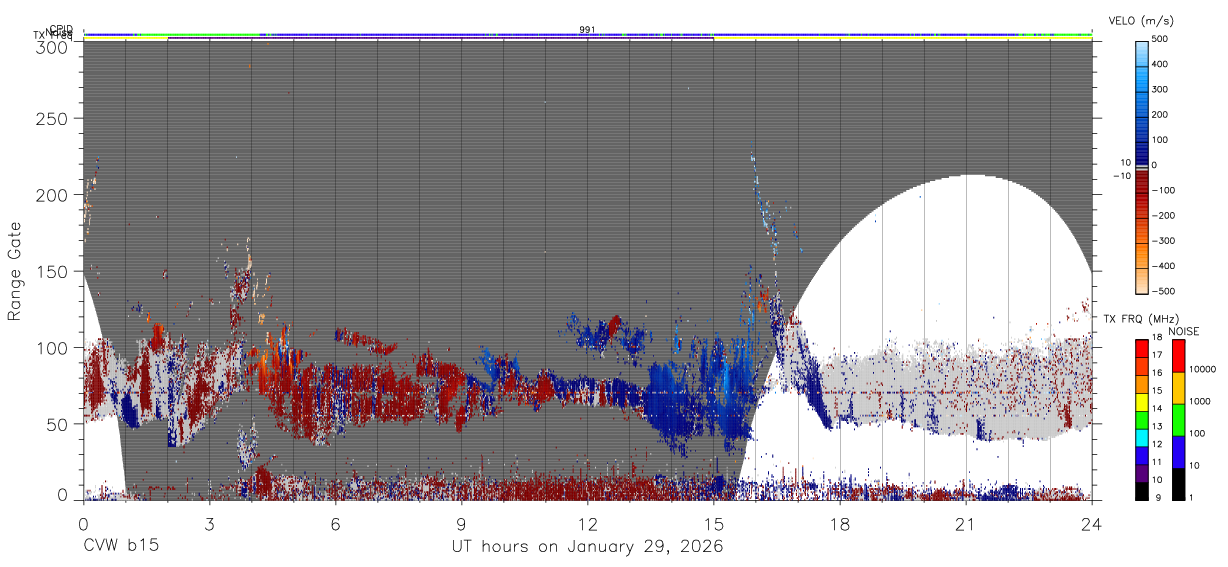Select the 3 tick on the UT hours axis
The width and height of the screenshot is (1228, 567).
209,523
